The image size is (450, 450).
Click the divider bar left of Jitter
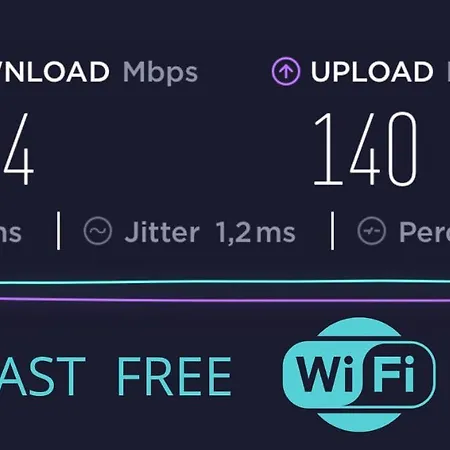pos(59,231)
